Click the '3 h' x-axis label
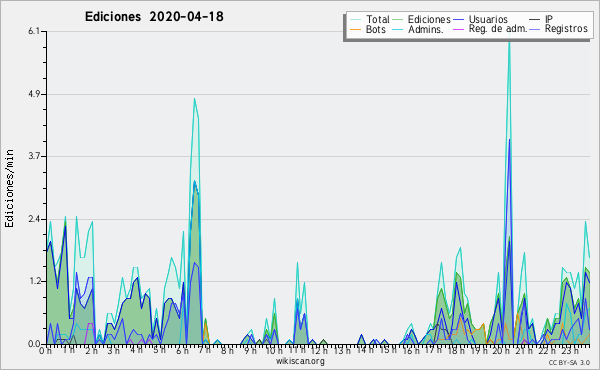The height and width of the screenshot is (370, 600). pos(114,351)
